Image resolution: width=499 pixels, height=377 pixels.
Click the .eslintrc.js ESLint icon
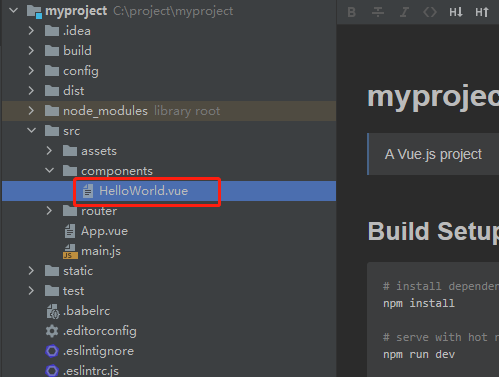[52, 371]
